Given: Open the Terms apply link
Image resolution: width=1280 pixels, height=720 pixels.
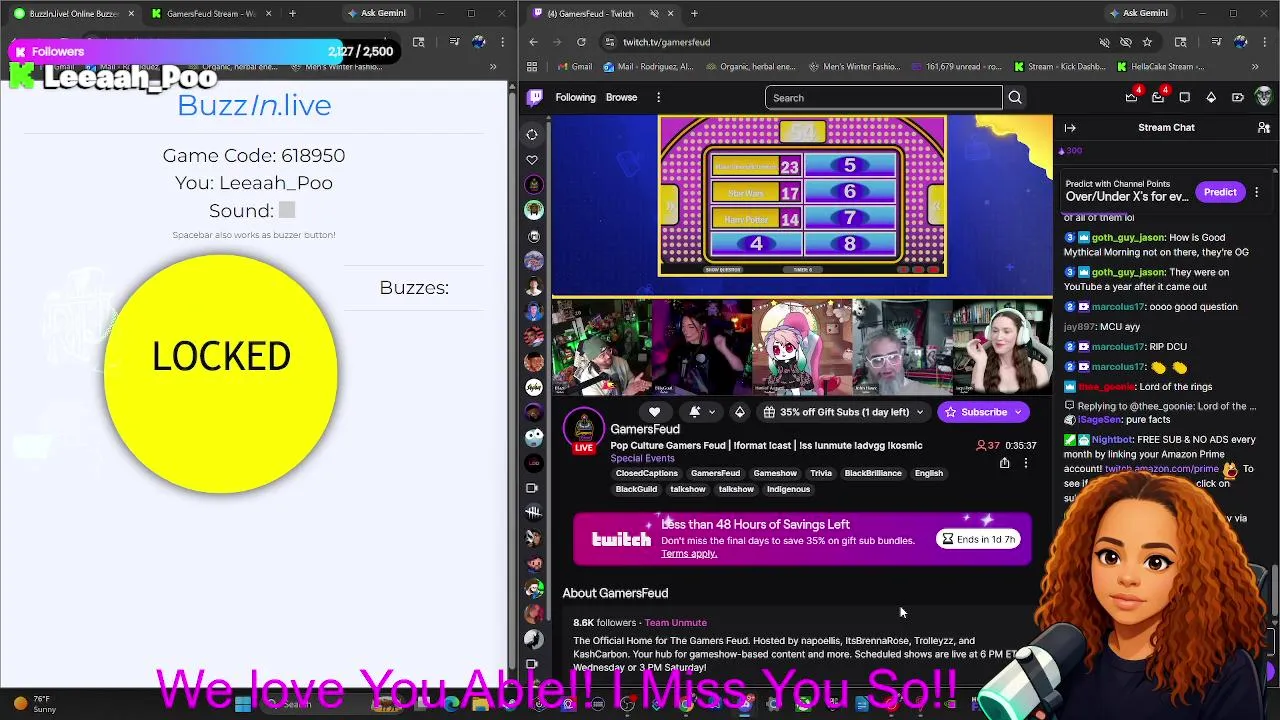Looking at the screenshot, I should 689,554.
